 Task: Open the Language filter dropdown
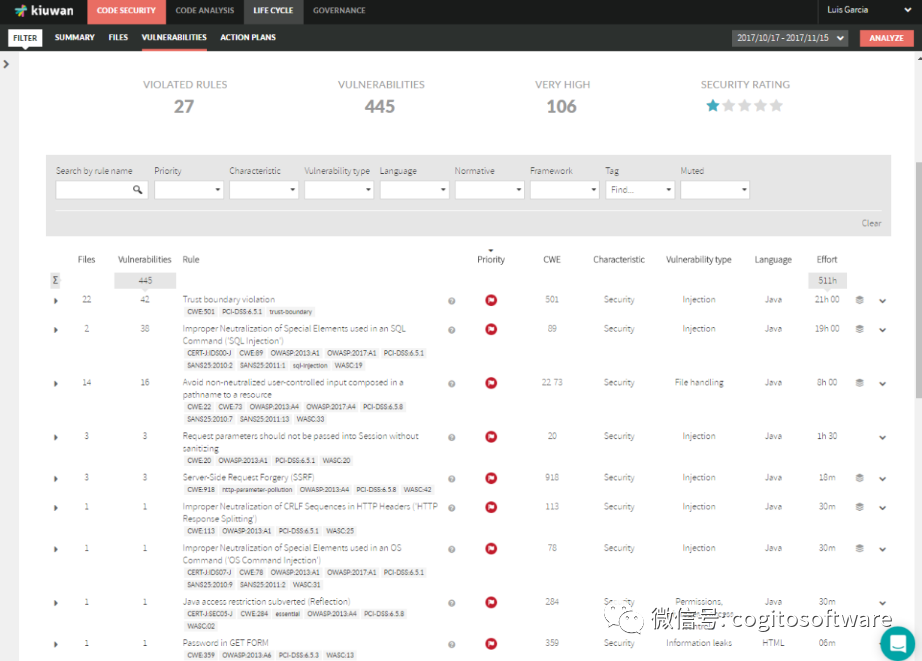(415, 189)
